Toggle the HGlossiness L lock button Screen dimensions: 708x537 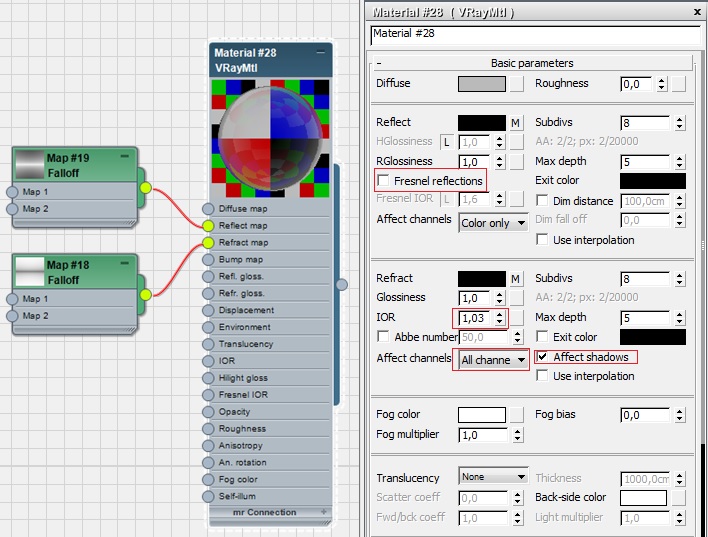[x=447, y=142]
